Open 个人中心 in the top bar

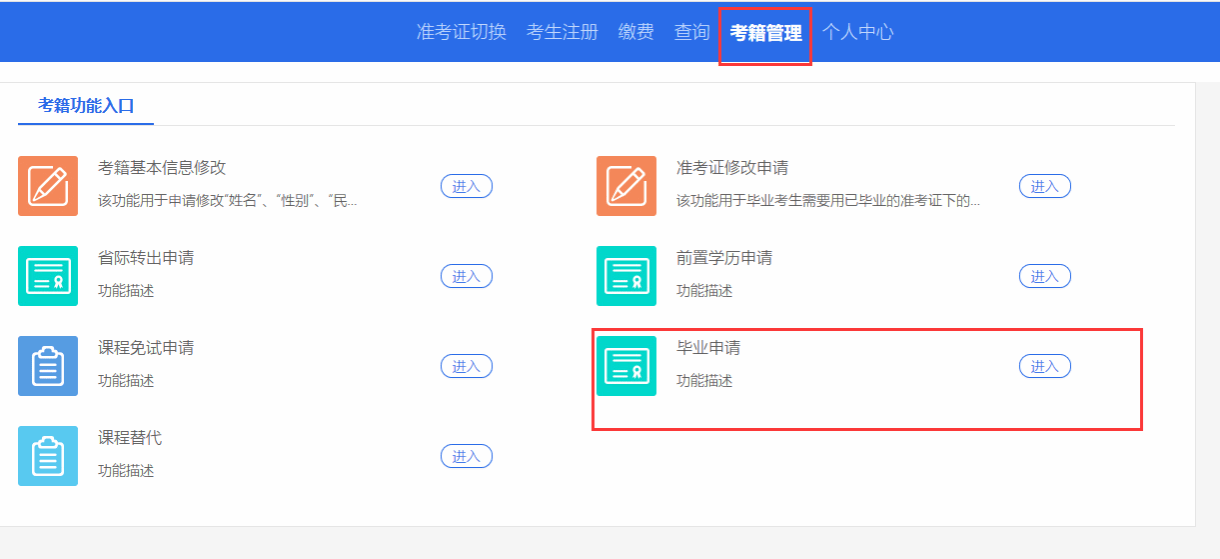coord(858,32)
